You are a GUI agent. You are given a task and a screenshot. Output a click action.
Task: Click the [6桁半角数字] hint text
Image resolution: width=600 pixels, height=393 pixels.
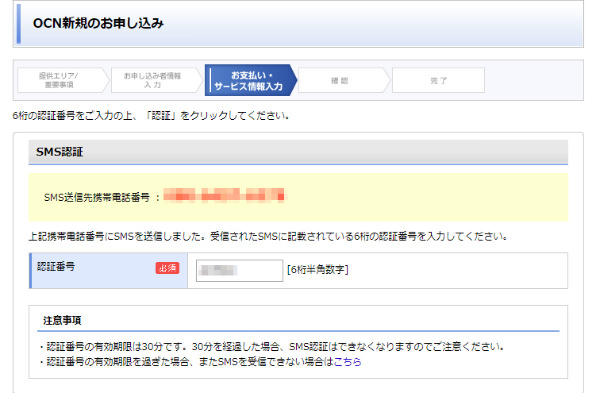click(318, 270)
